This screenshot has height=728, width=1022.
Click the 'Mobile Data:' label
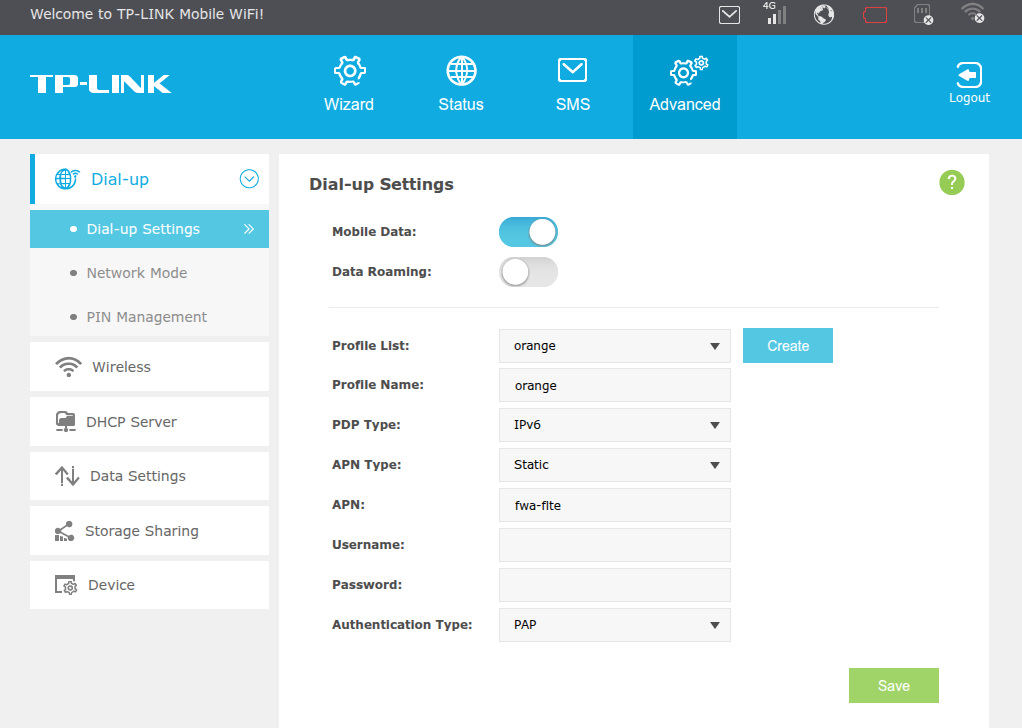(x=374, y=232)
